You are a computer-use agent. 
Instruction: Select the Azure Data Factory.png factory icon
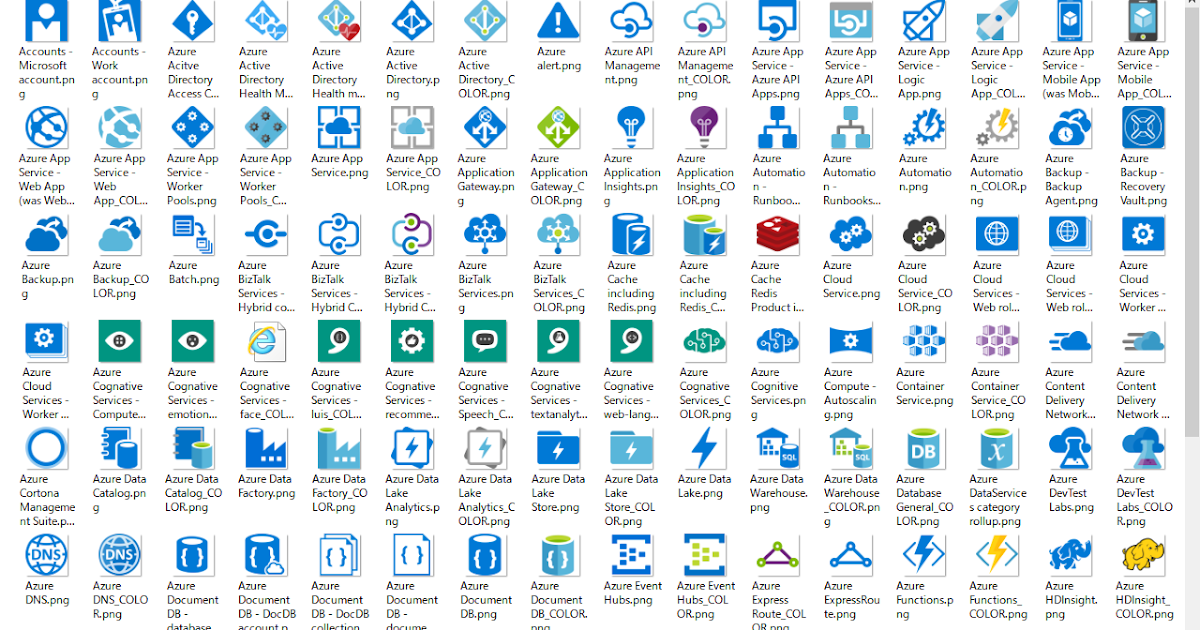point(265,448)
